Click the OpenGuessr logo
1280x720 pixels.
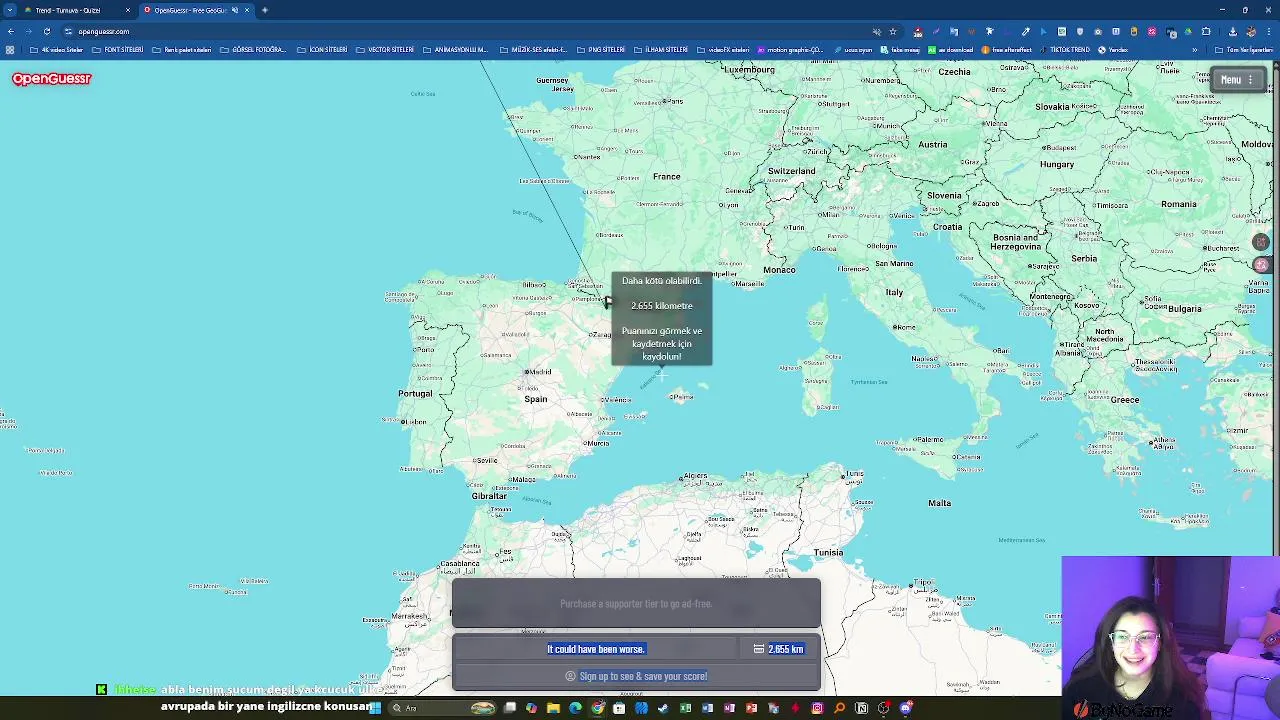pyautogui.click(x=52, y=78)
